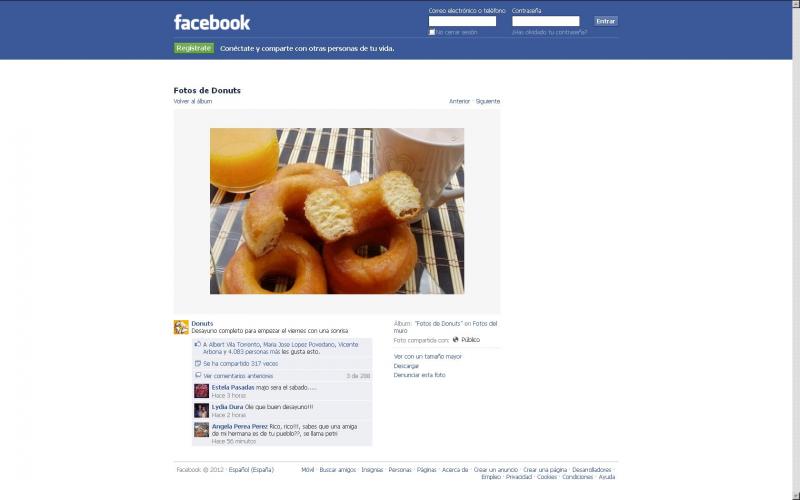Go to the Siguiente photo
800x500 pixels.
(x=488, y=101)
